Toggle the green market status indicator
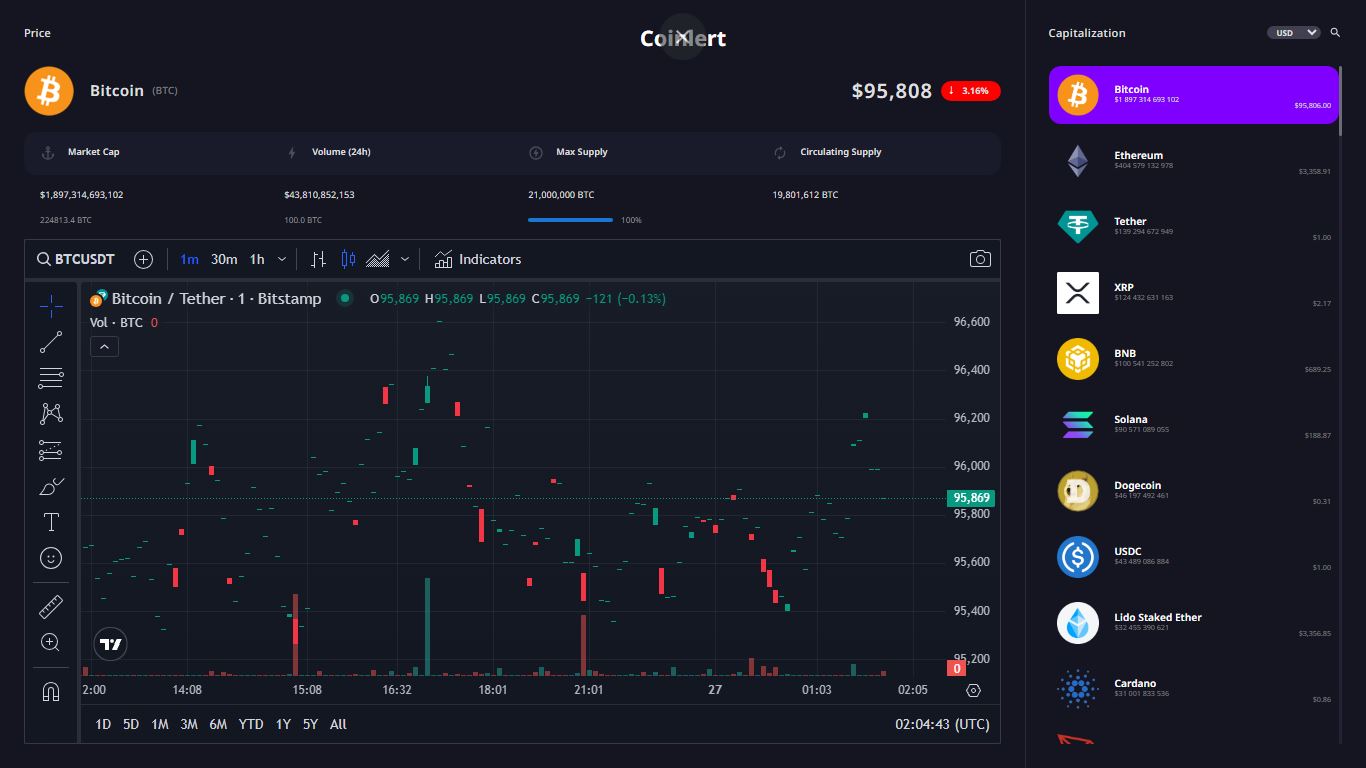The image size is (1366, 768). click(345, 298)
